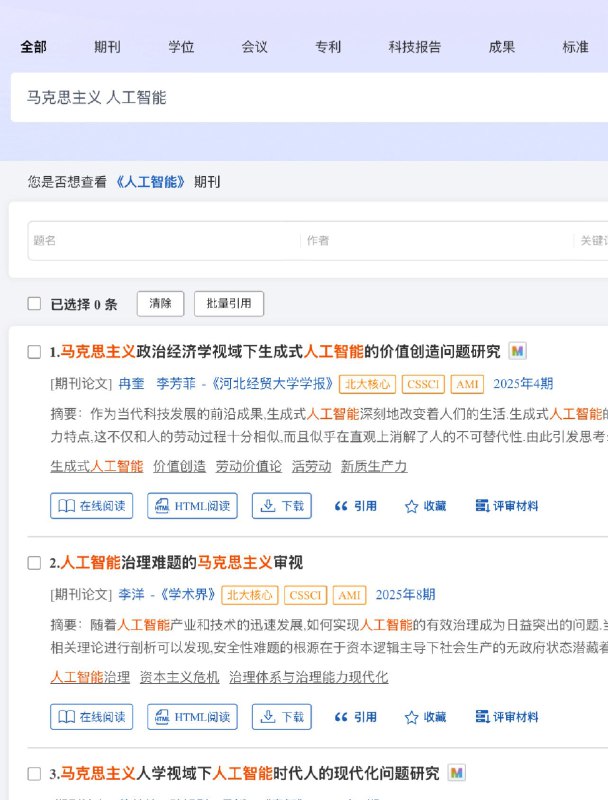Click 在线阅读 for result 1
Screen dimensions: 608x800
pos(92,506)
